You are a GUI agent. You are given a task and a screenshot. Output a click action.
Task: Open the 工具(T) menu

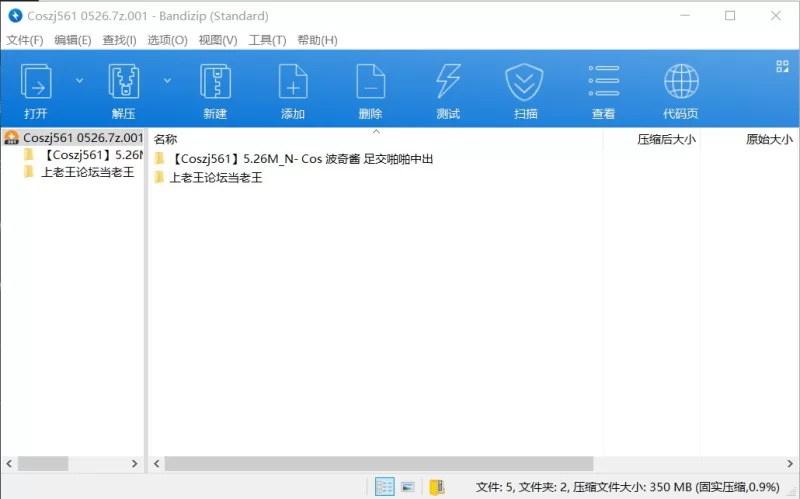(x=267, y=40)
